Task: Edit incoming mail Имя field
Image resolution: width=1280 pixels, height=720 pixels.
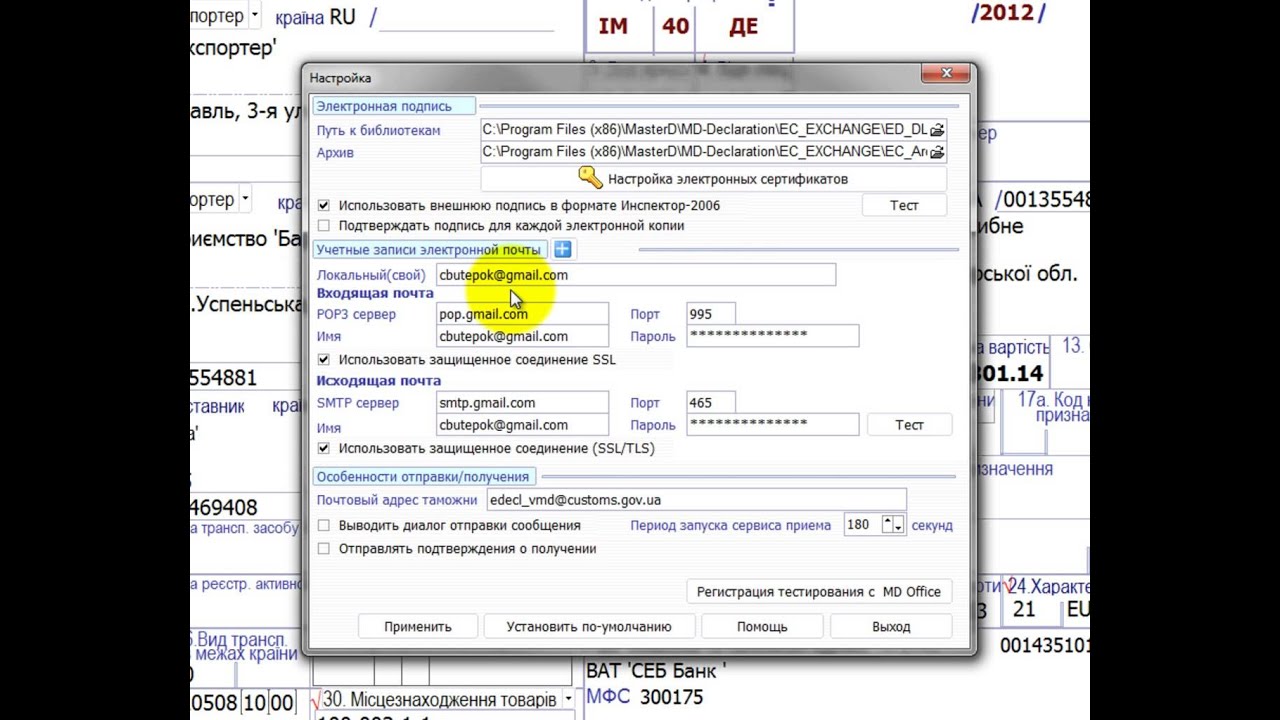Action: 522,336
